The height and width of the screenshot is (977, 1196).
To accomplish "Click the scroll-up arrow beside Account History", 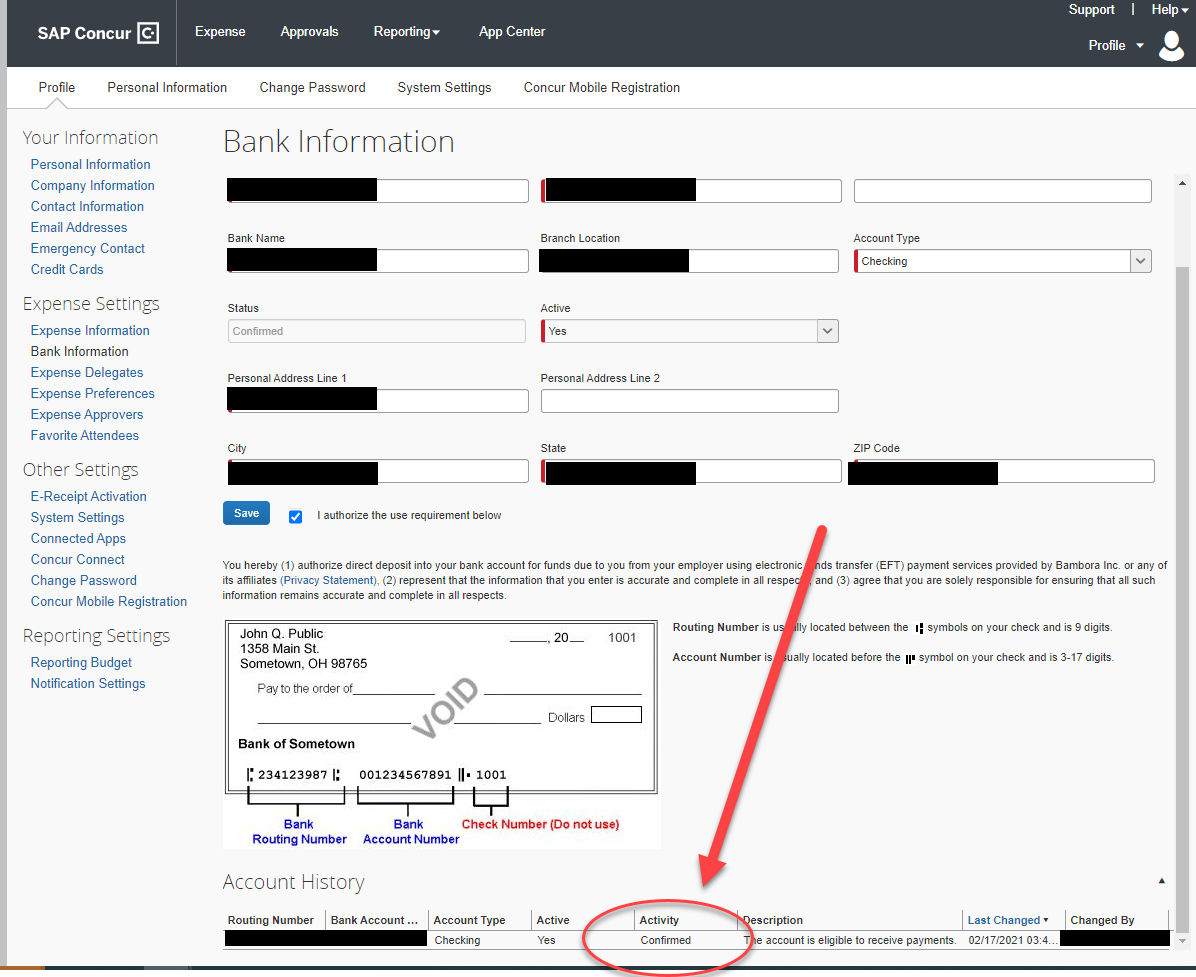I will point(1161,881).
